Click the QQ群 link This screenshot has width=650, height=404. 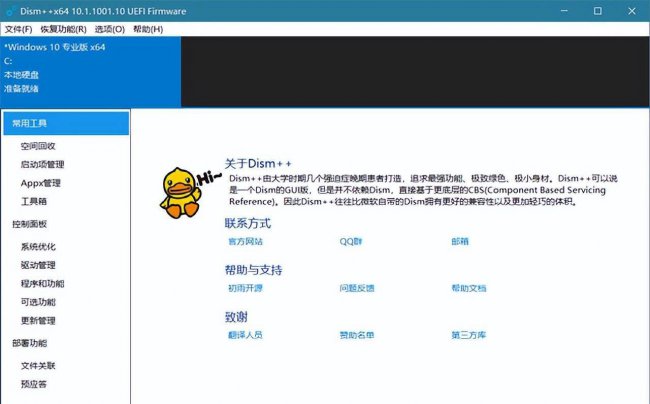click(351, 241)
